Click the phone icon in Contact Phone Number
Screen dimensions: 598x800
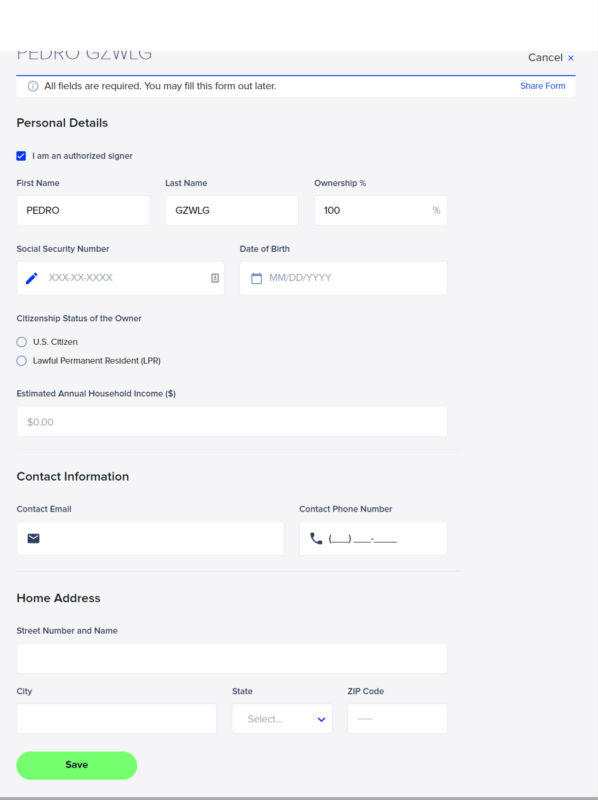[x=316, y=538]
